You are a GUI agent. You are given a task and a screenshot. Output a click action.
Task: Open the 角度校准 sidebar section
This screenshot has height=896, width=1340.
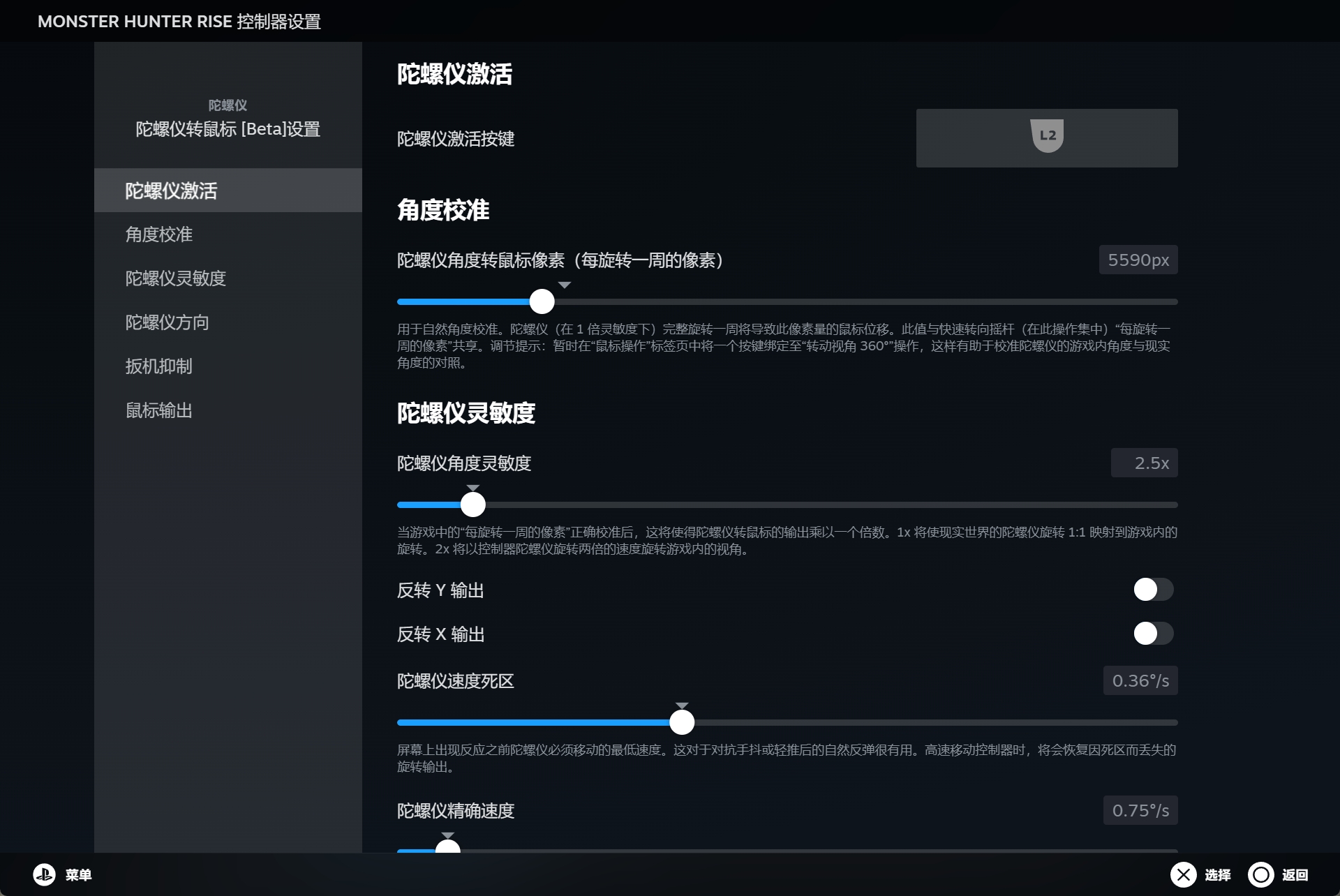coord(228,234)
